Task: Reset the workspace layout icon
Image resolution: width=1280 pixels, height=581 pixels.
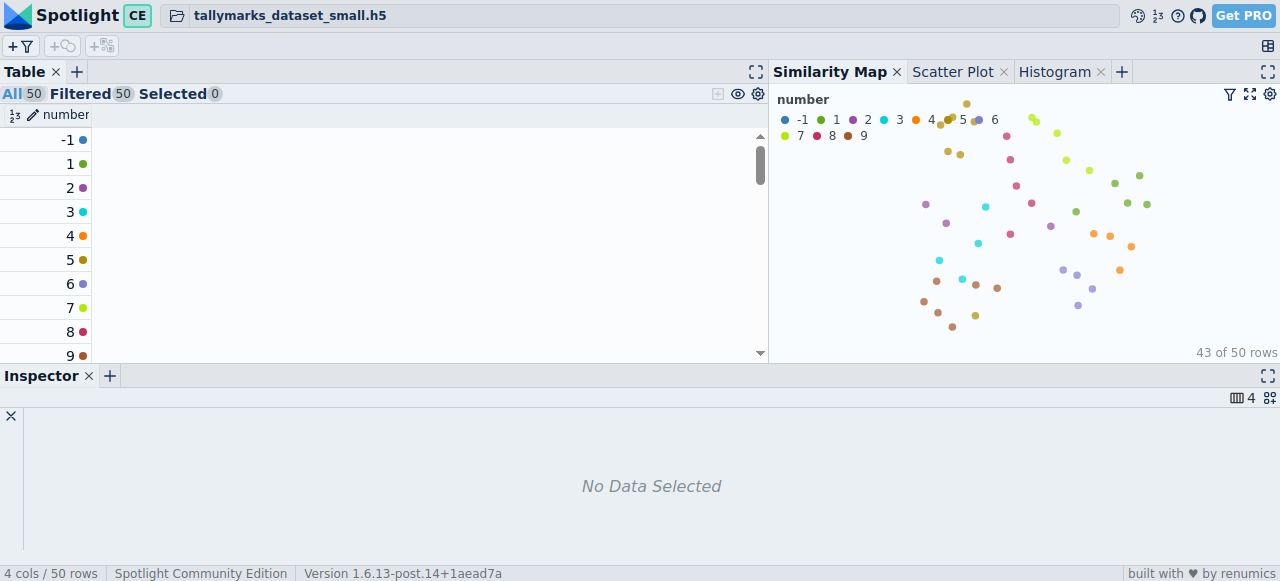Action: click(x=1268, y=46)
